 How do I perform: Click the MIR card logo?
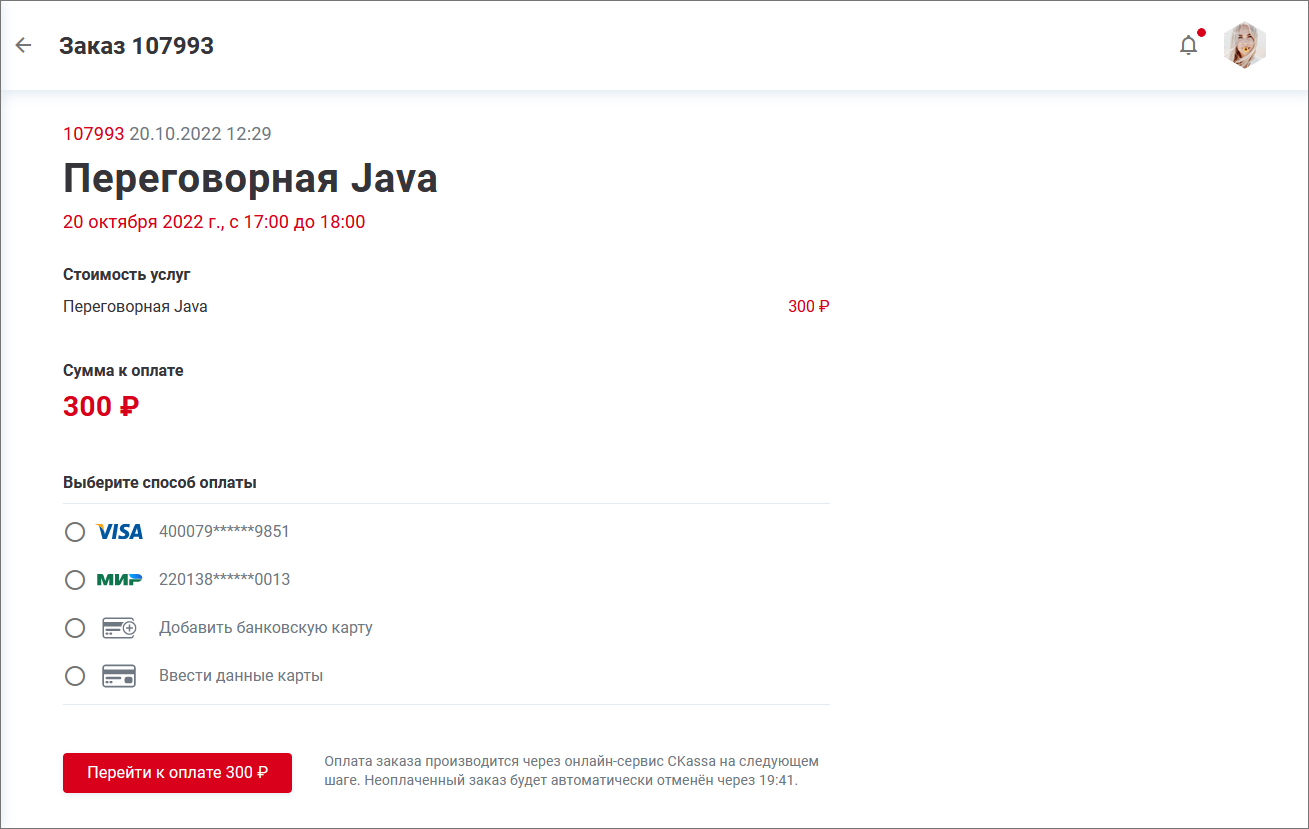pos(120,580)
